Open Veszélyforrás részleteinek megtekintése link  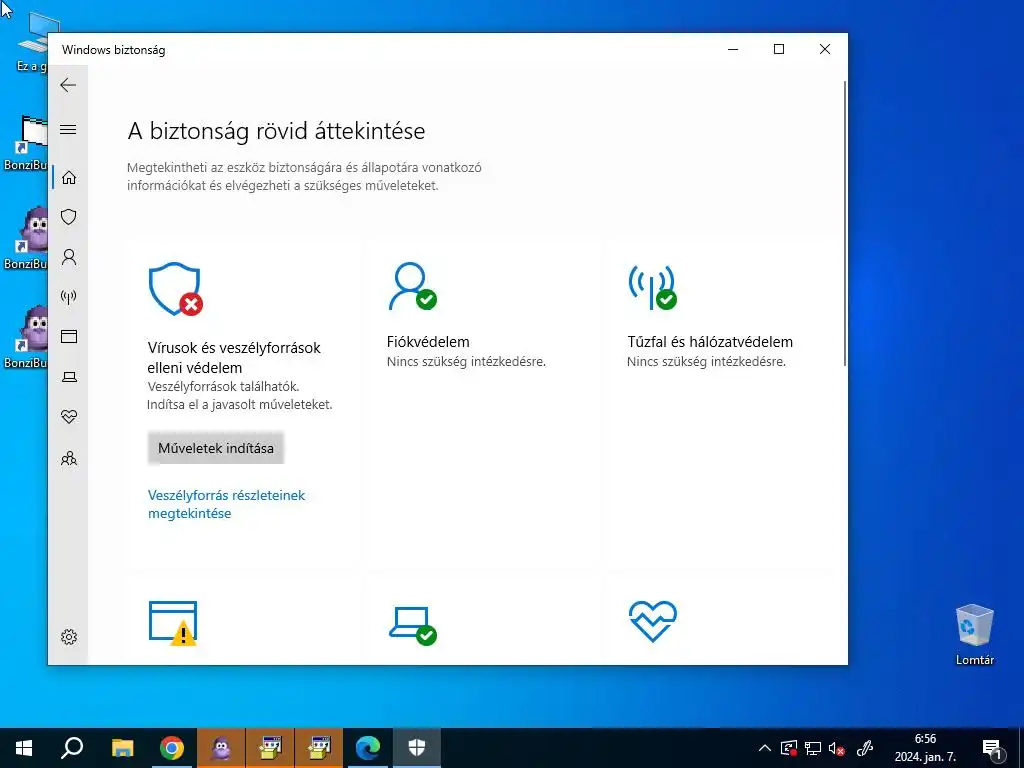226,504
